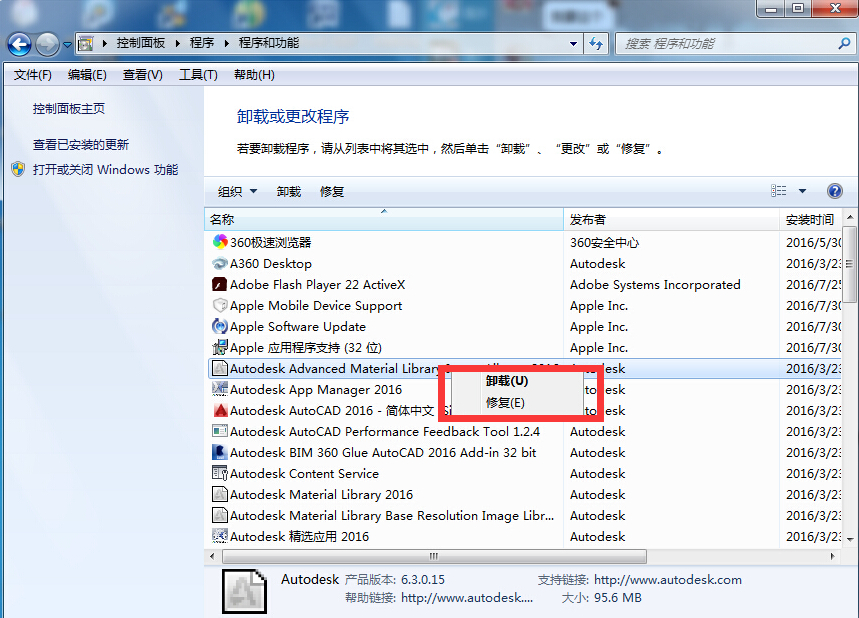Click the vertical scrollbar up arrow
This screenshot has width=859, height=618.
coord(850,217)
